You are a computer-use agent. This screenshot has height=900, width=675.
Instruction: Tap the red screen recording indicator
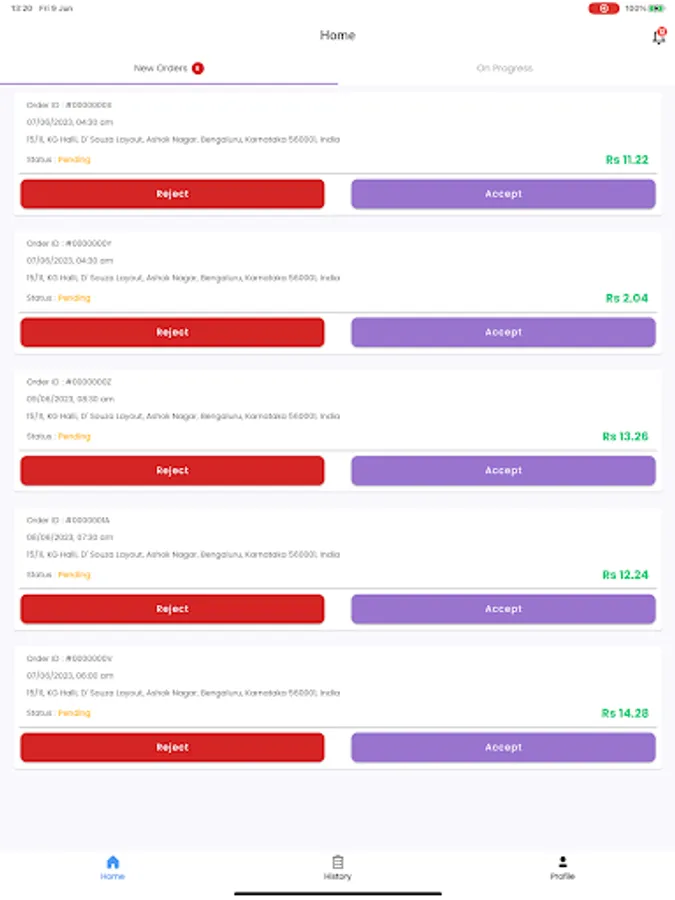(x=603, y=8)
